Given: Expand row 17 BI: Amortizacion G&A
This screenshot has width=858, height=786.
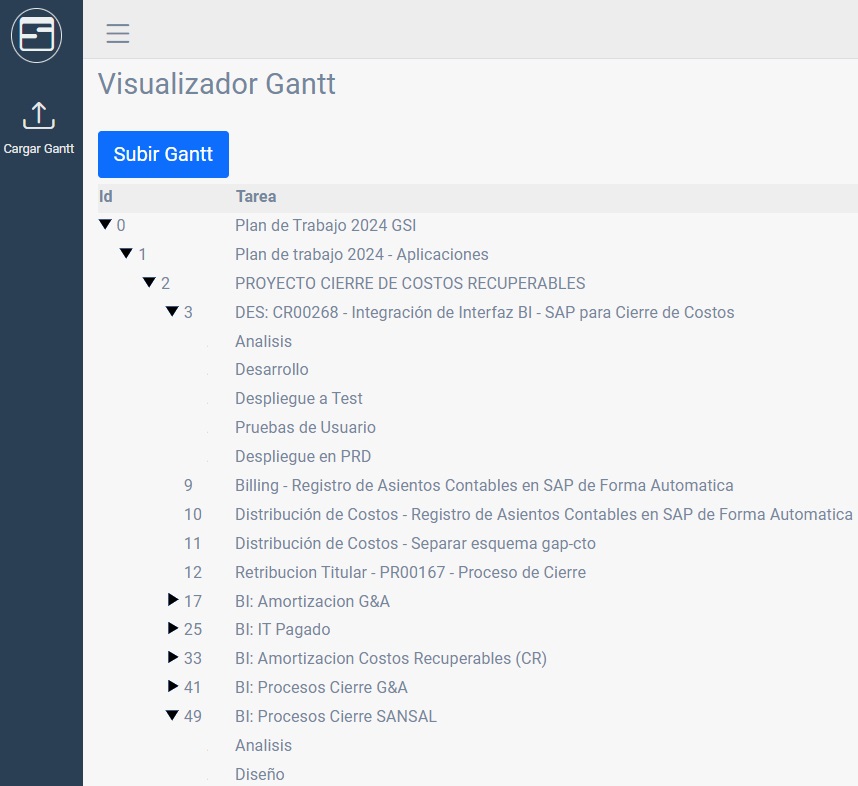Looking at the screenshot, I should [x=172, y=601].
